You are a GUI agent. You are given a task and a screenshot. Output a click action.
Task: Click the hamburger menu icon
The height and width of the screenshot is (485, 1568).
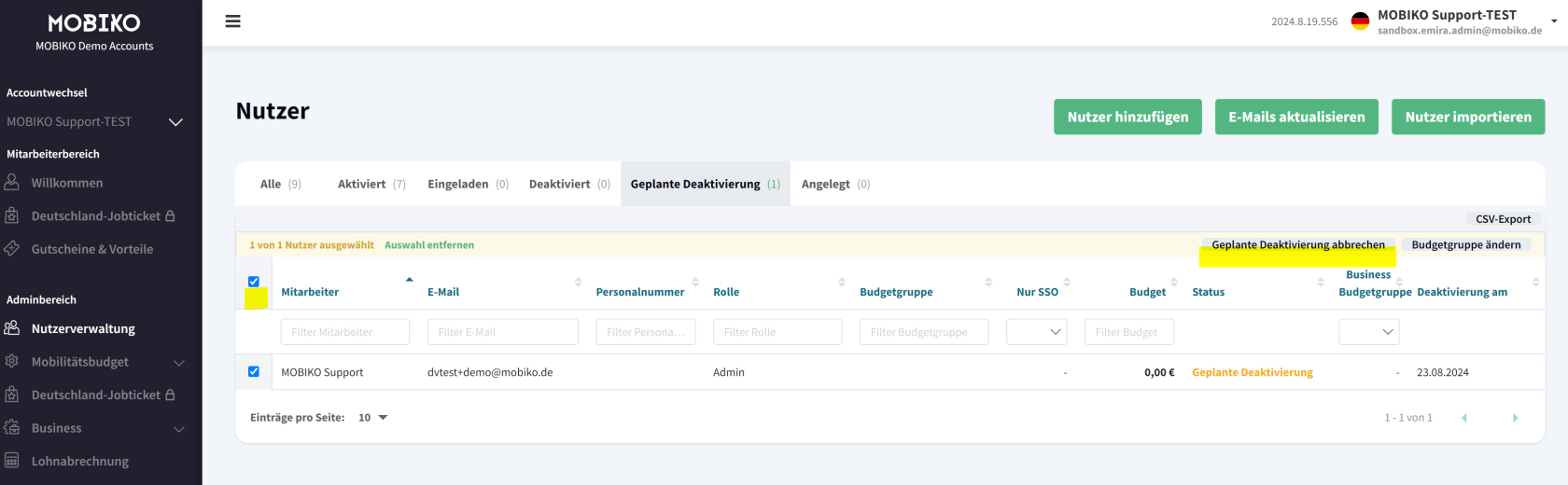233,21
